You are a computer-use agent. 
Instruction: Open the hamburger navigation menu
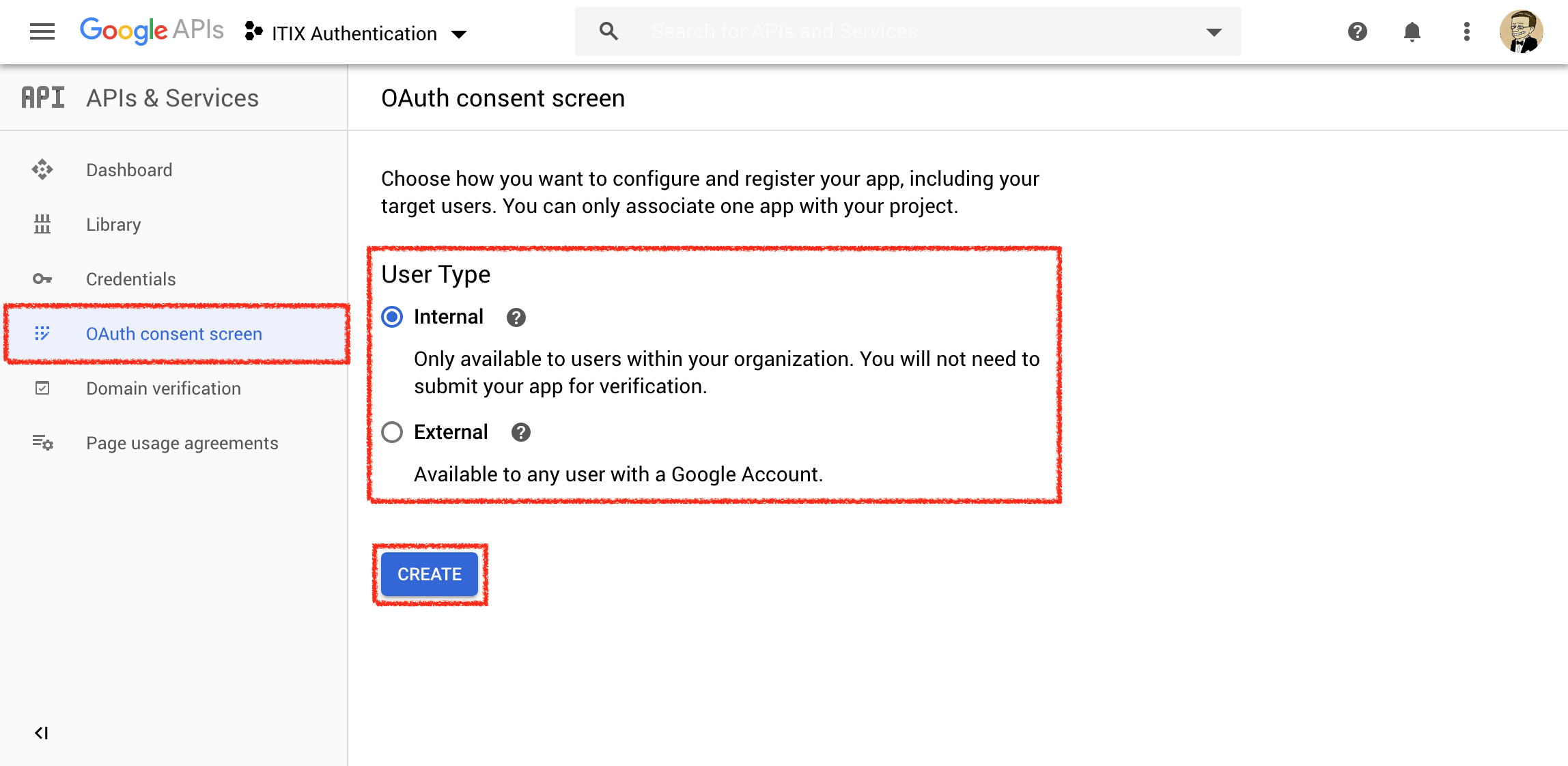point(42,31)
